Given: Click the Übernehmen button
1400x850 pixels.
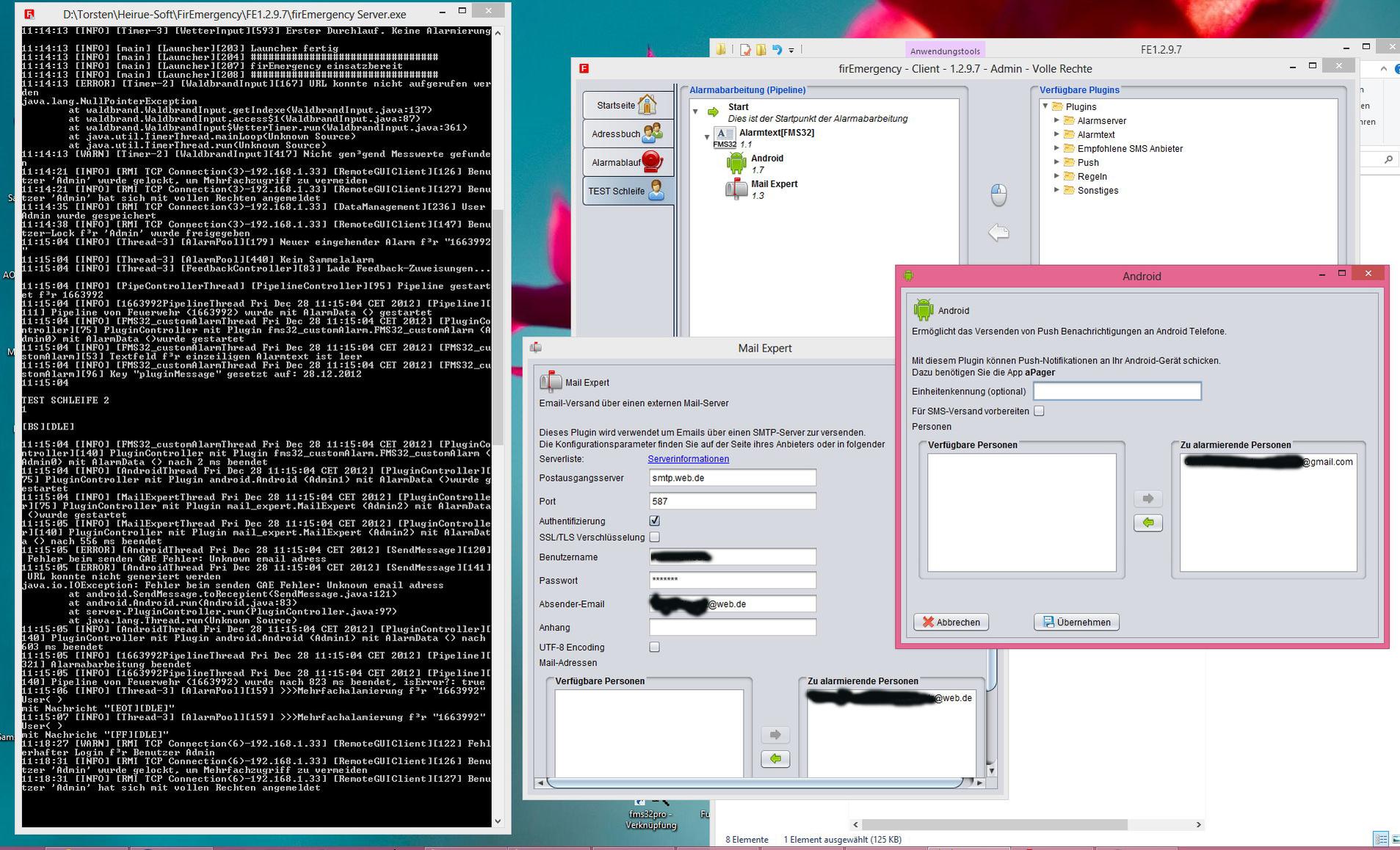Looking at the screenshot, I should pyautogui.click(x=1076, y=622).
